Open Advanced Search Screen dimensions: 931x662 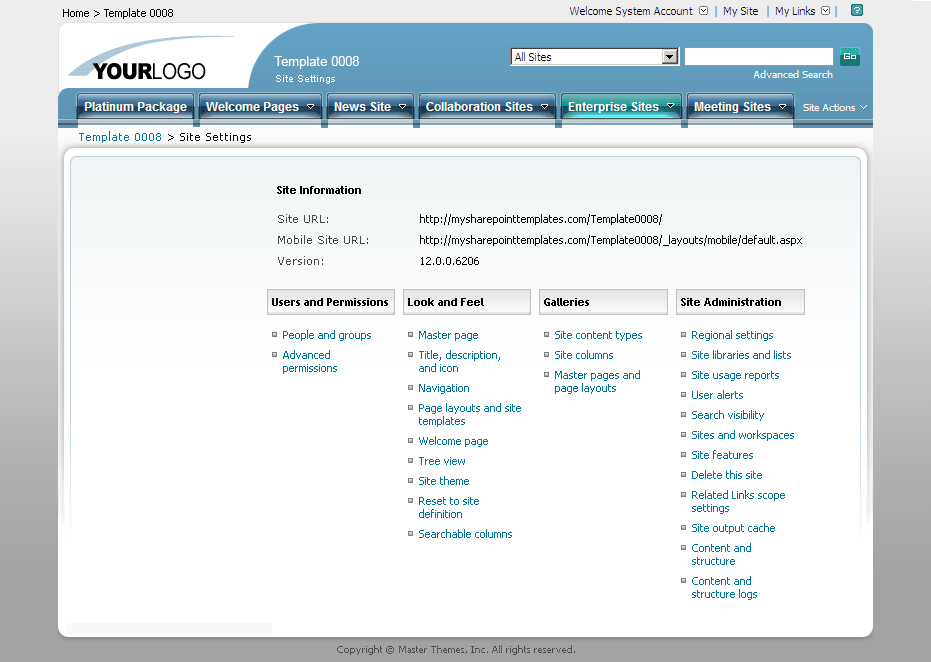[793, 74]
